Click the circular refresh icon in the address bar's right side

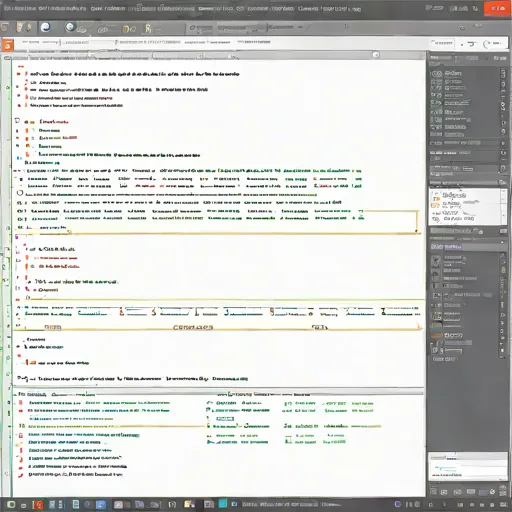(487, 44)
